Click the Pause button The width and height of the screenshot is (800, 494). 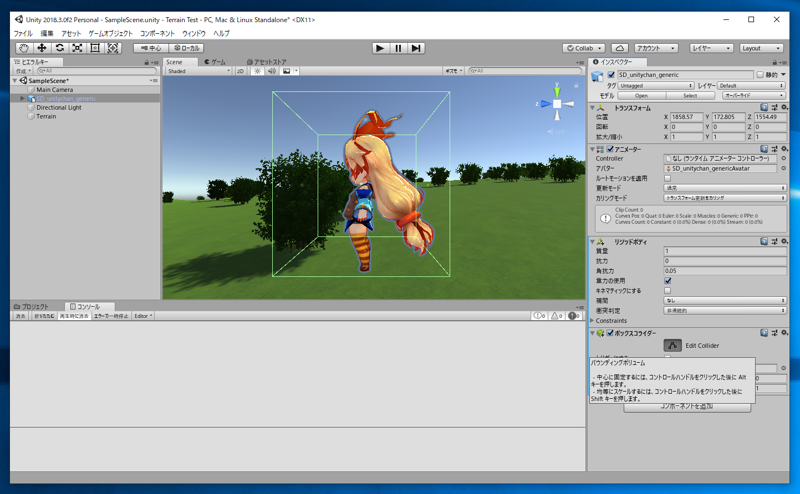pyautogui.click(x=398, y=48)
